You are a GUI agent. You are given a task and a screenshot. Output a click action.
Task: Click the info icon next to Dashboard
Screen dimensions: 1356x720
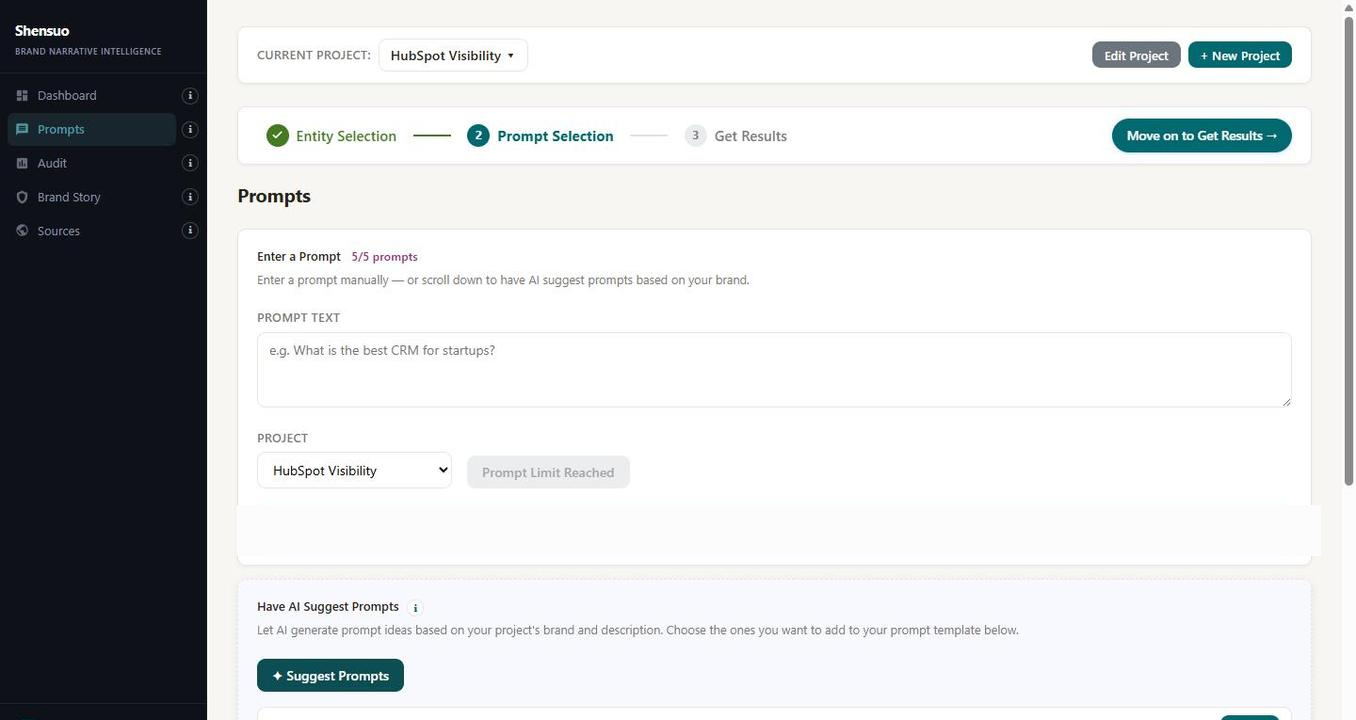190,96
